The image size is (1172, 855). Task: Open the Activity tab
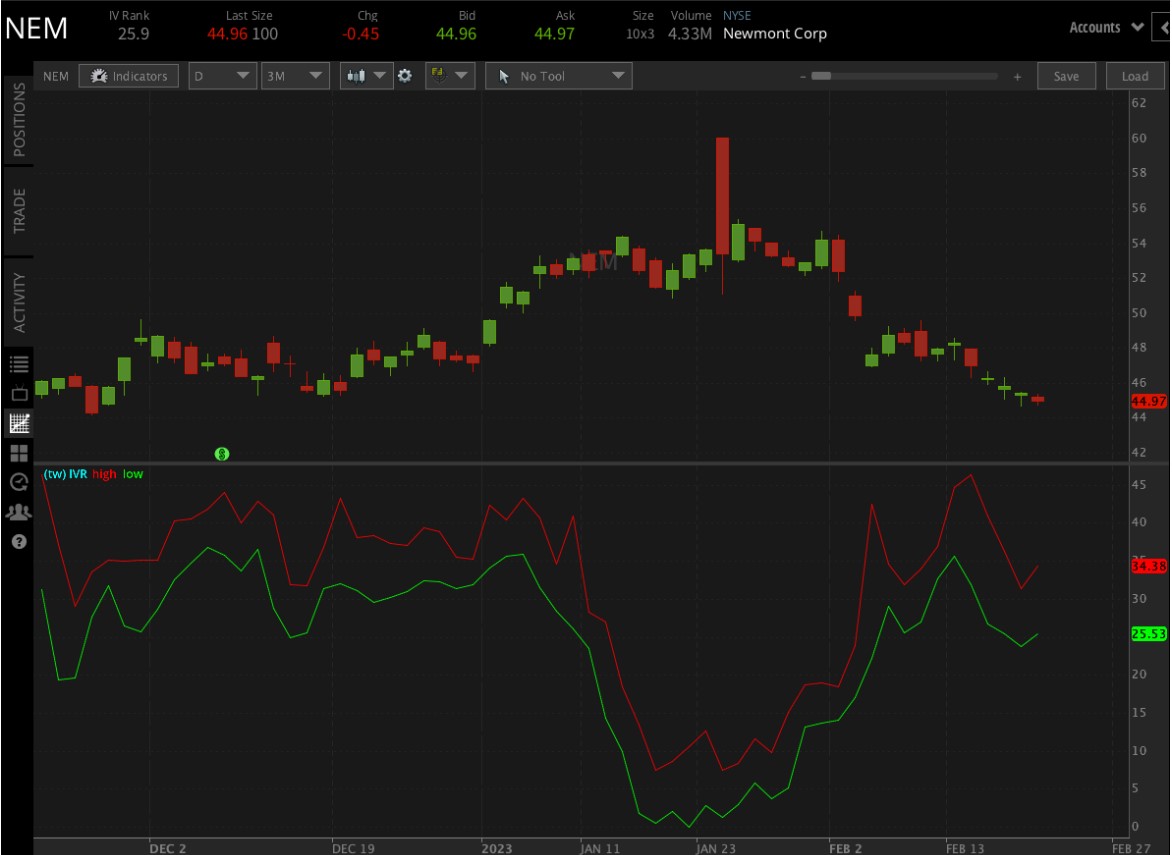(x=19, y=302)
